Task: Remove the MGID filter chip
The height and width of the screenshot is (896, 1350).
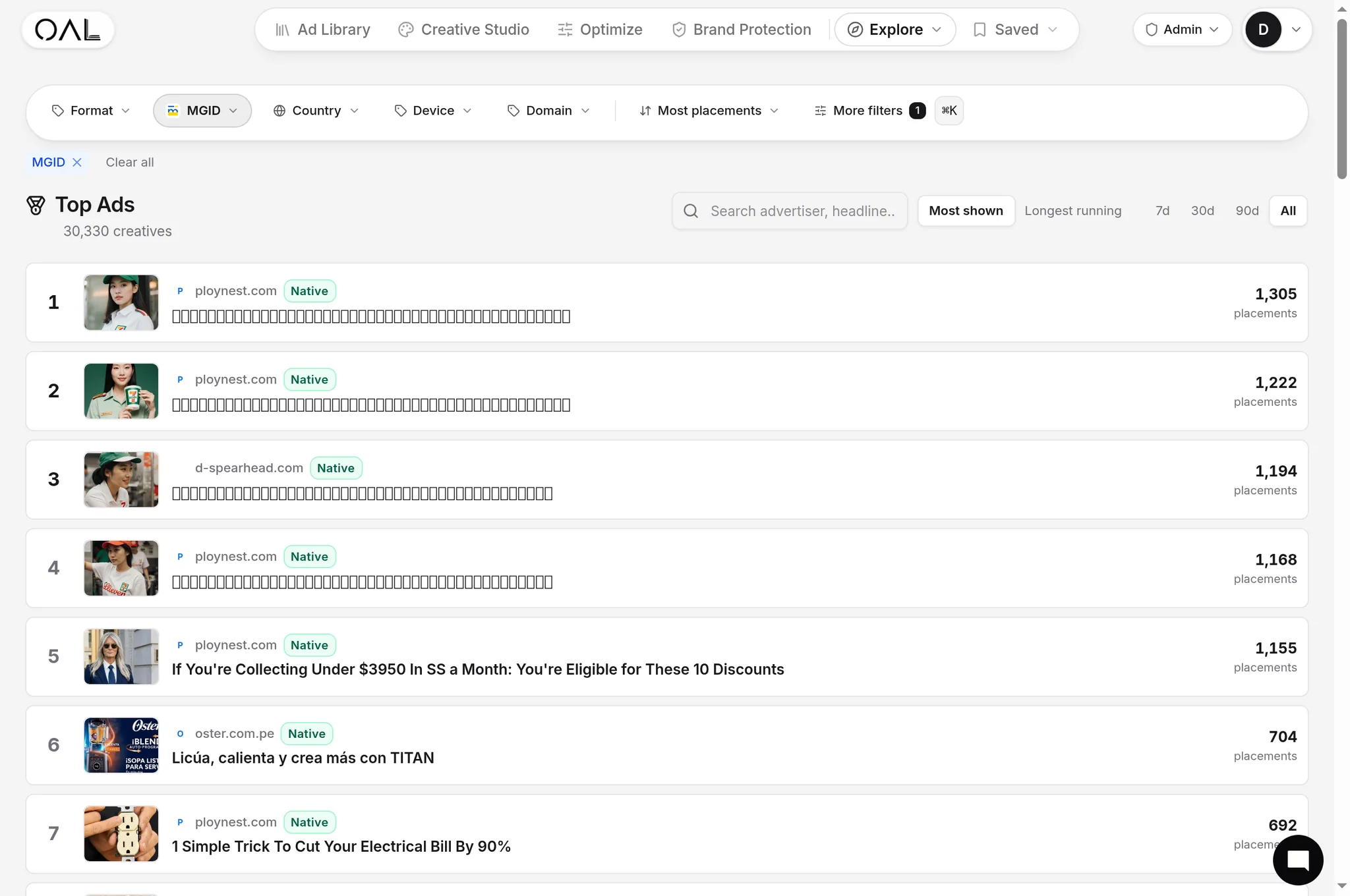Action: tap(77, 162)
